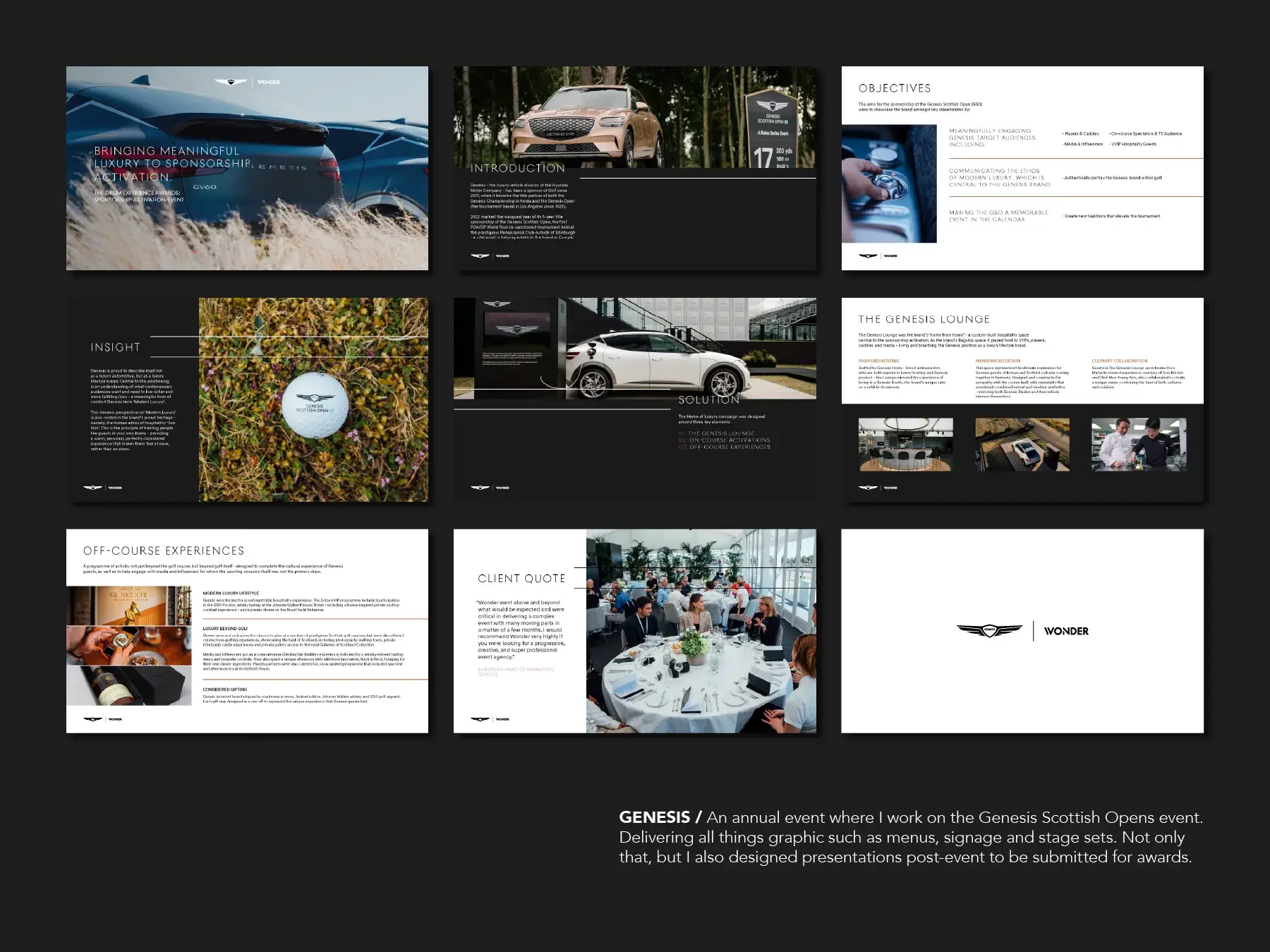1270x952 pixels.
Task: Click '01 THE GENESIS LOUNGE' list item
Action: coord(716,433)
